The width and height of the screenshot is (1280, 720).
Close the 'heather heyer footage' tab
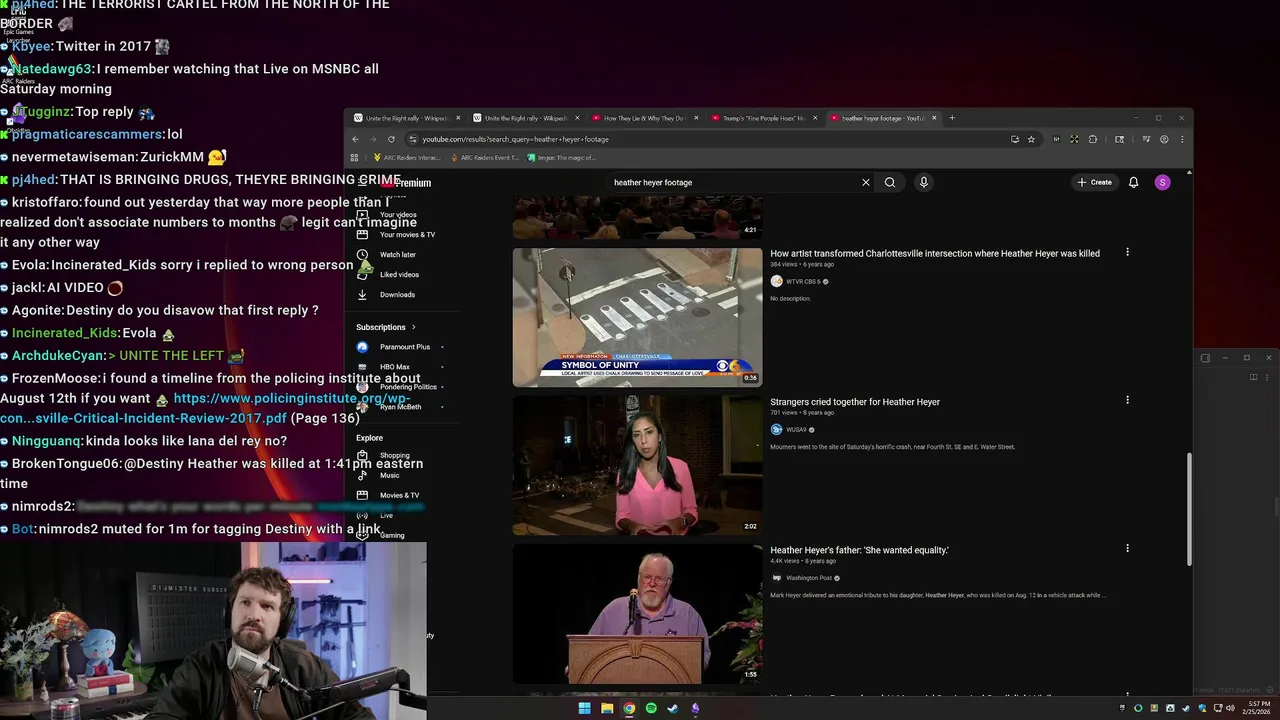934,118
